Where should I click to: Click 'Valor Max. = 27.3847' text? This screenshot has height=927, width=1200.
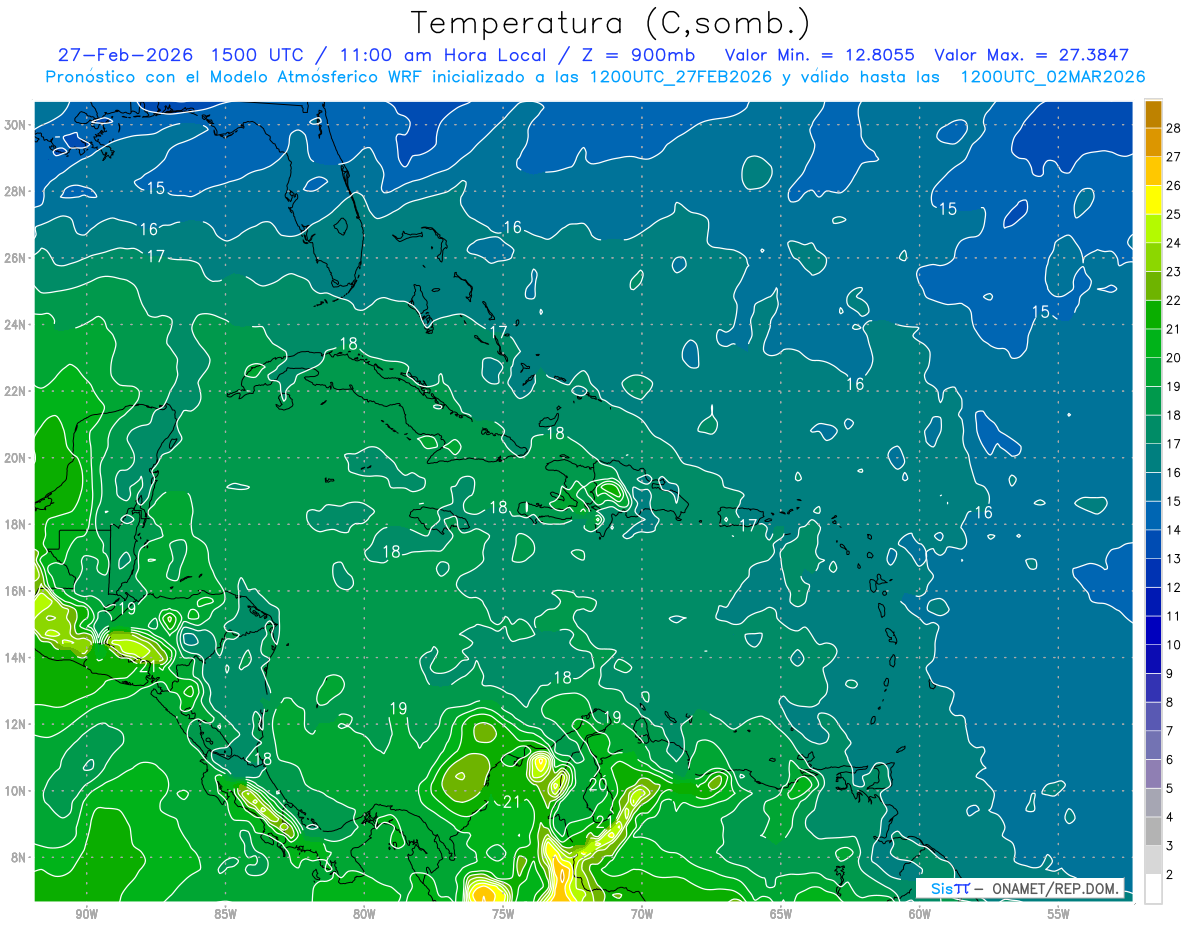pyautogui.click(x=1031, y=55)
